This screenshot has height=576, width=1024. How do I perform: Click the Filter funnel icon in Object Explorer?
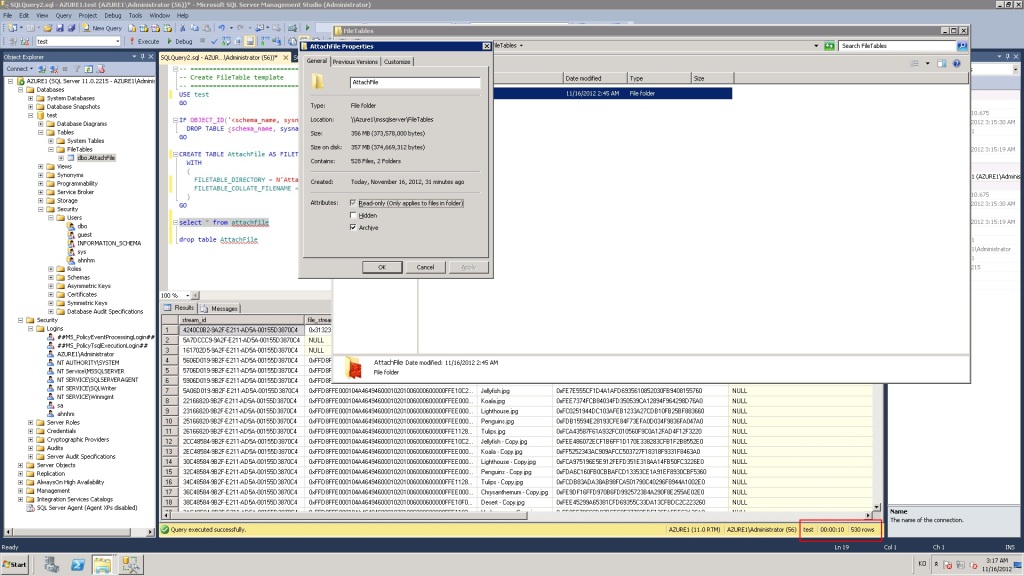[76, 69]
